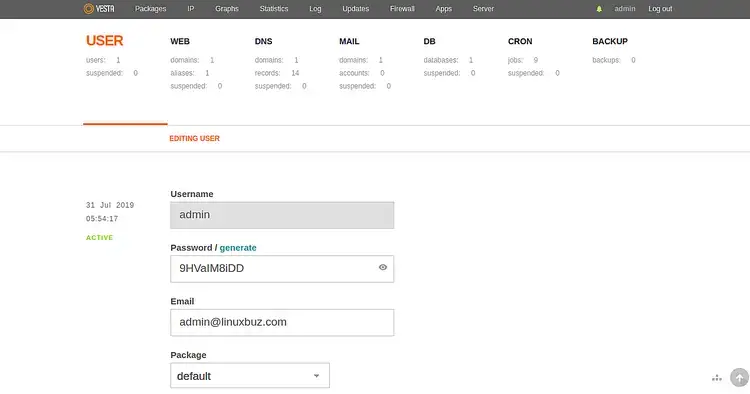Open the BACKUP tab

(x=610, y=41)
